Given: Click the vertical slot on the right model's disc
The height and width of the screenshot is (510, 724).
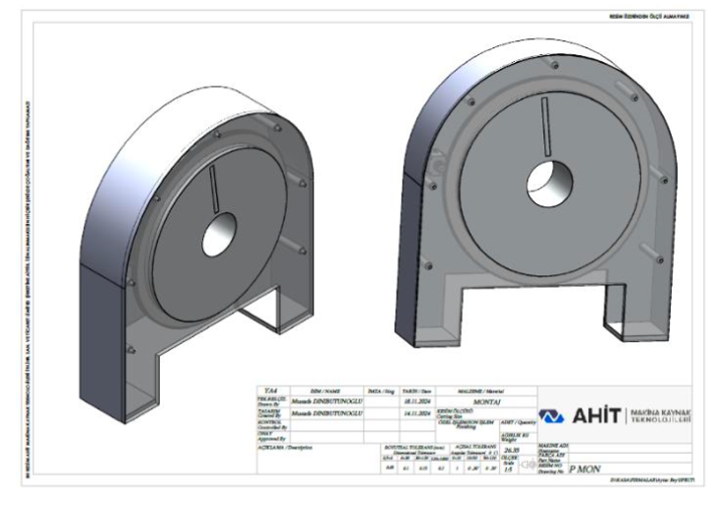Looking at the screenshot, I should click(x=543, y=127).
